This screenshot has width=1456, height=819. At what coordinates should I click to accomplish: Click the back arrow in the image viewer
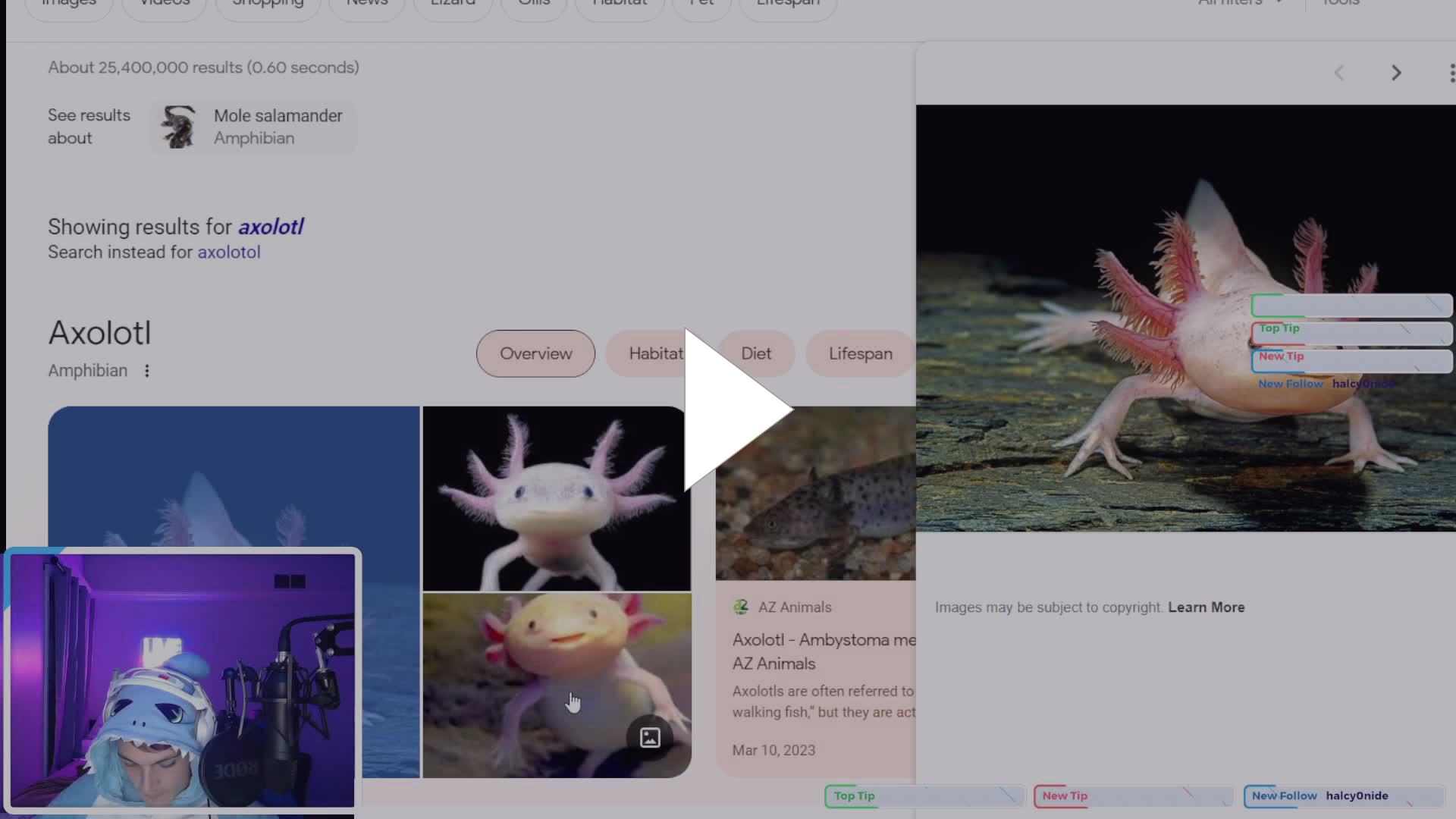(x=1339, y=73)
